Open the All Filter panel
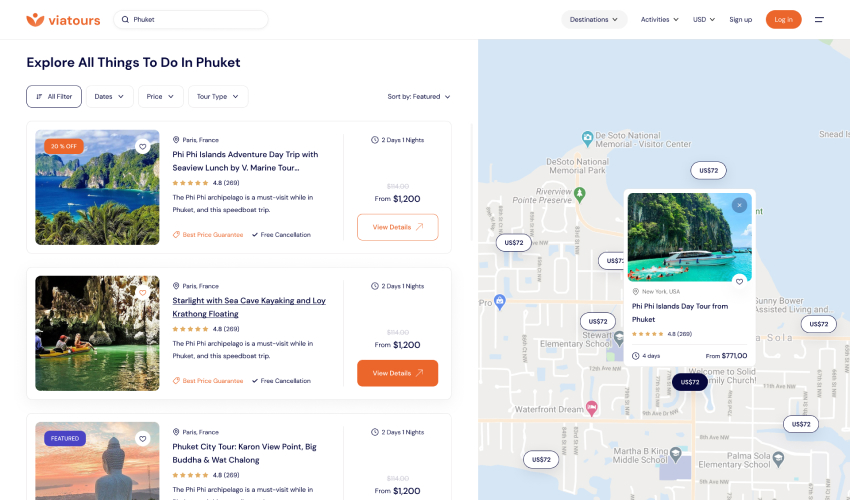850x500 pixels. click(x=54, y=96)
